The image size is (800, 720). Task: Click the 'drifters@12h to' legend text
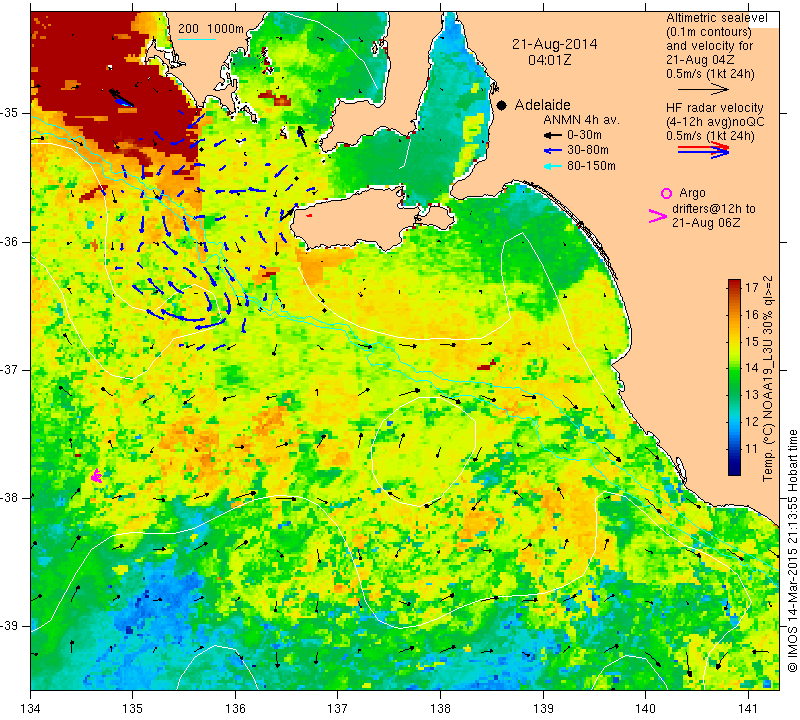tap(714, 209)
